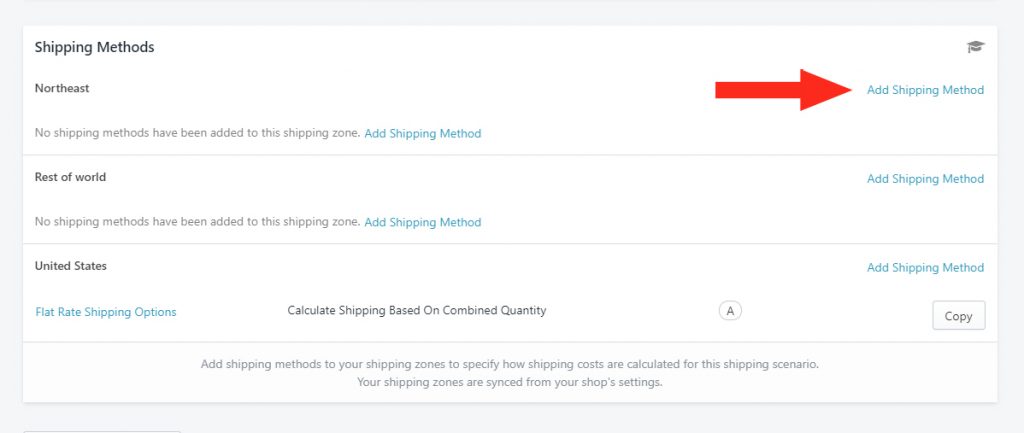Click inline Add Shipping Method under Northeast
This screenshot has width=1024, height=433.
point(423,133)
